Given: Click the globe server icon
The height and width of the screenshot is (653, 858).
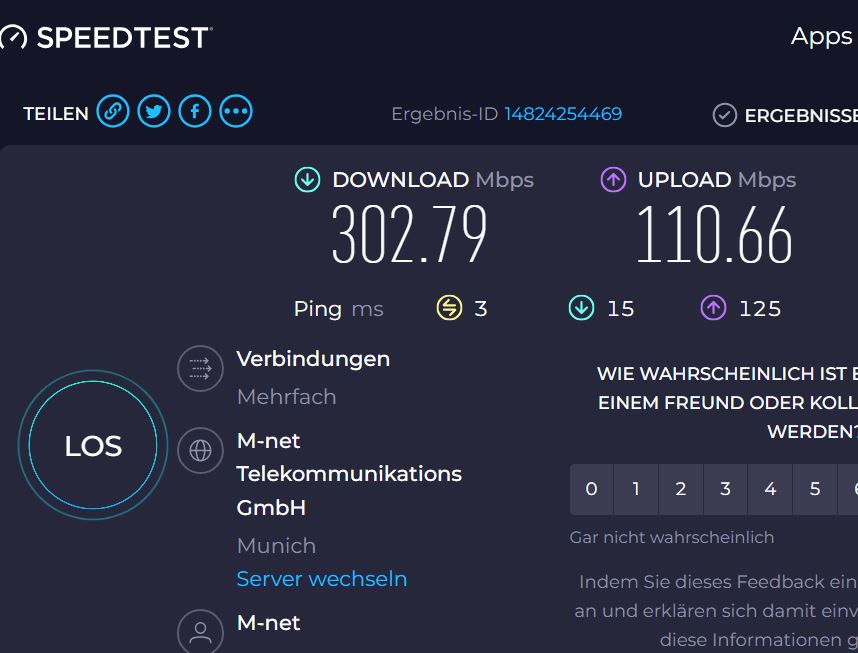Looking at the screenshot, I should [200, 450].
